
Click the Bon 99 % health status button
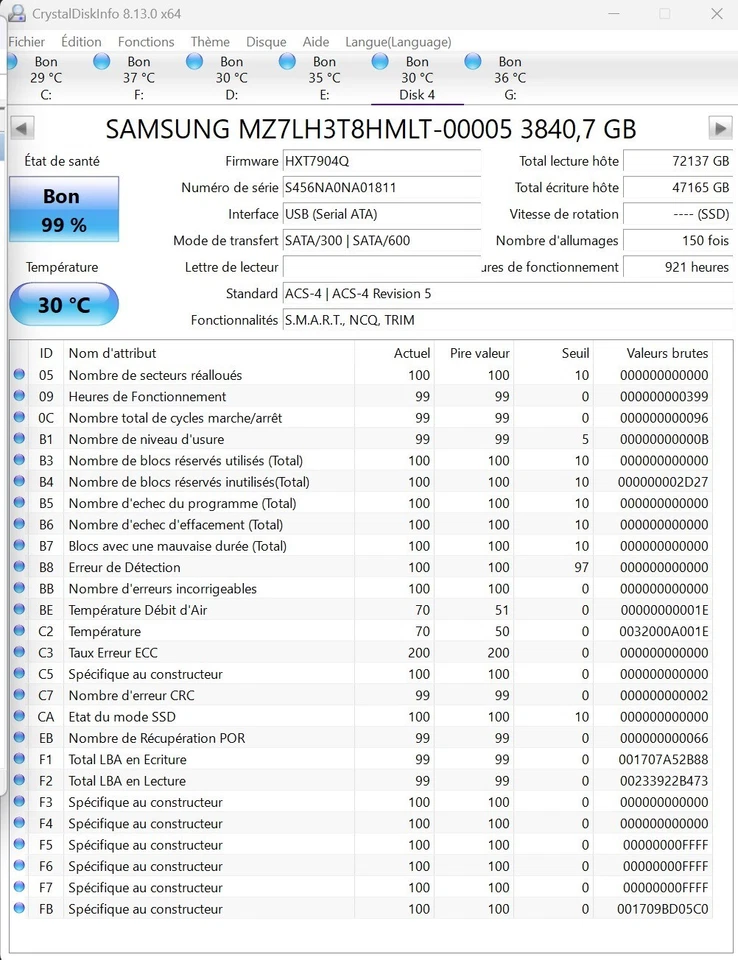64,209
